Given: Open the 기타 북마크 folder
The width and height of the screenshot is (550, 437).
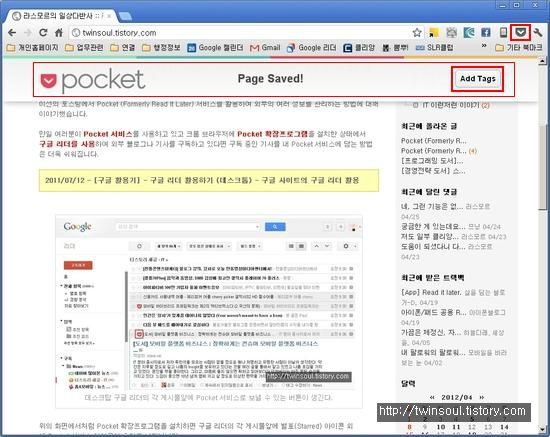Looking at the screenshot, I should (x=518, y=48).
